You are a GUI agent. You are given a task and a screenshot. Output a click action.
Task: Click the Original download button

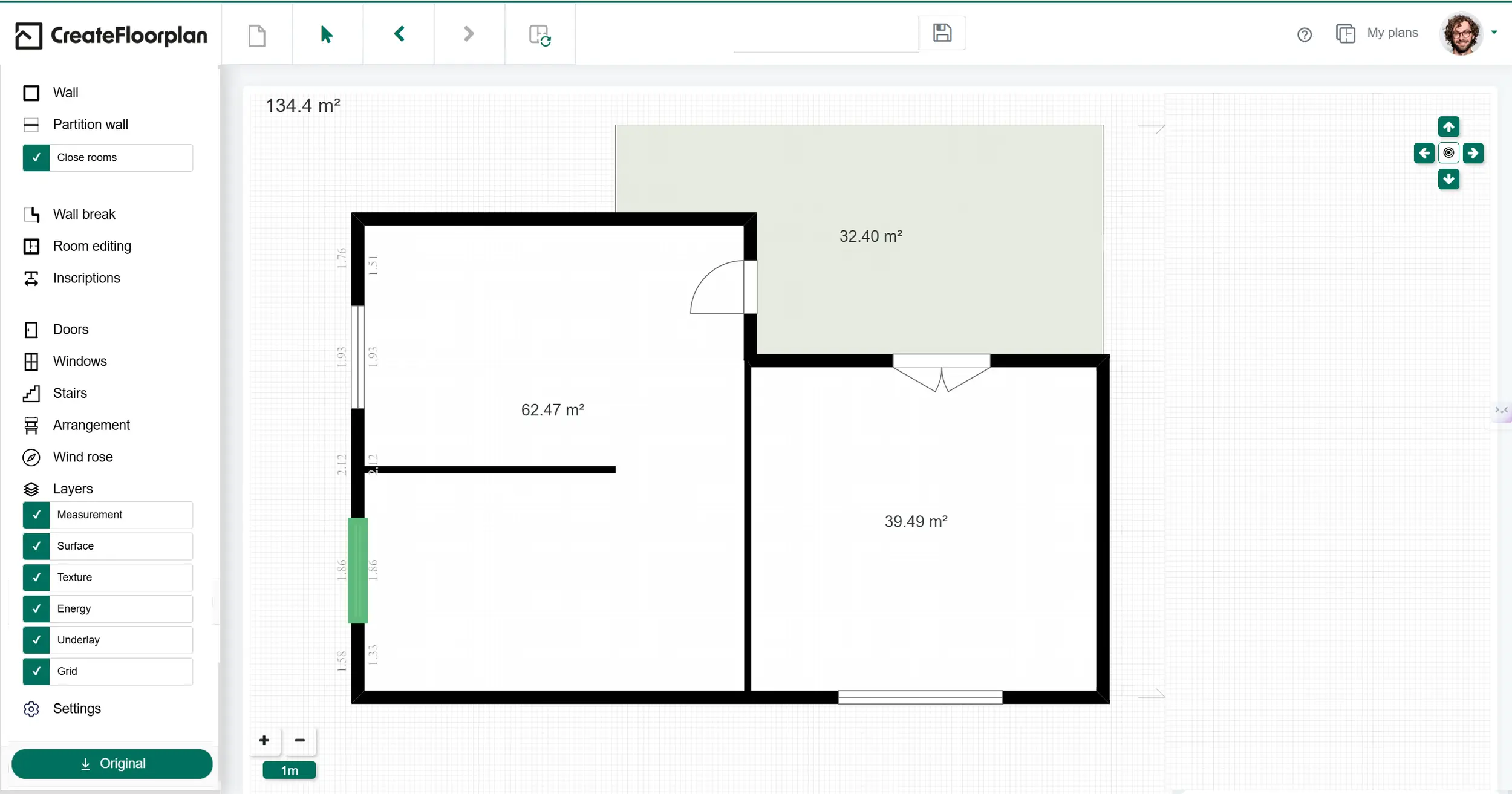tap(112, 764)
